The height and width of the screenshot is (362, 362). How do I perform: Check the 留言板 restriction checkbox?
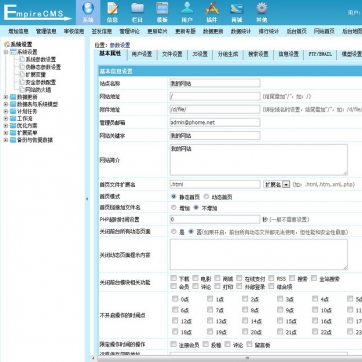pos(249,344)
